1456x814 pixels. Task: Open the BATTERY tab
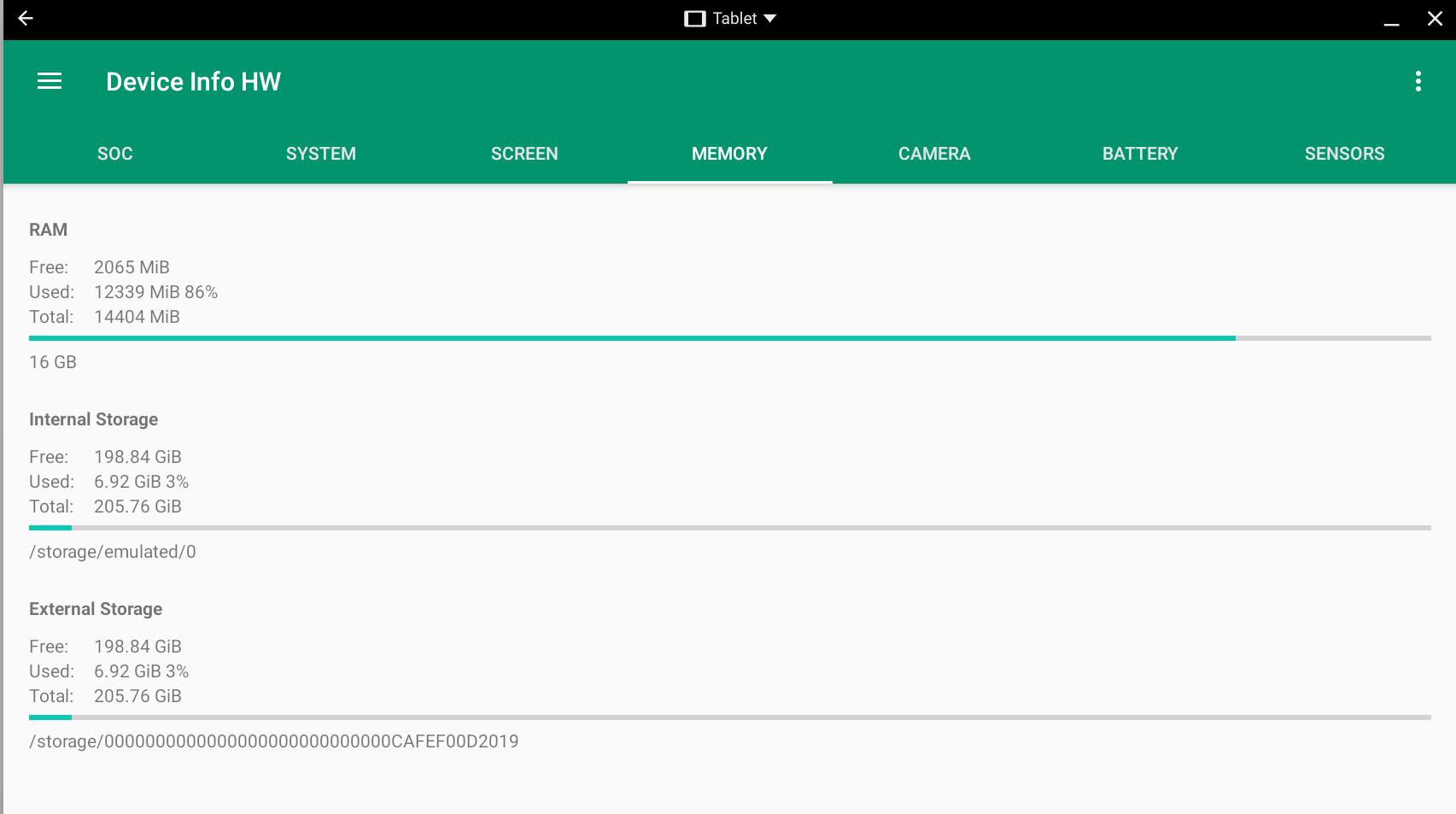click(1140, 154)
